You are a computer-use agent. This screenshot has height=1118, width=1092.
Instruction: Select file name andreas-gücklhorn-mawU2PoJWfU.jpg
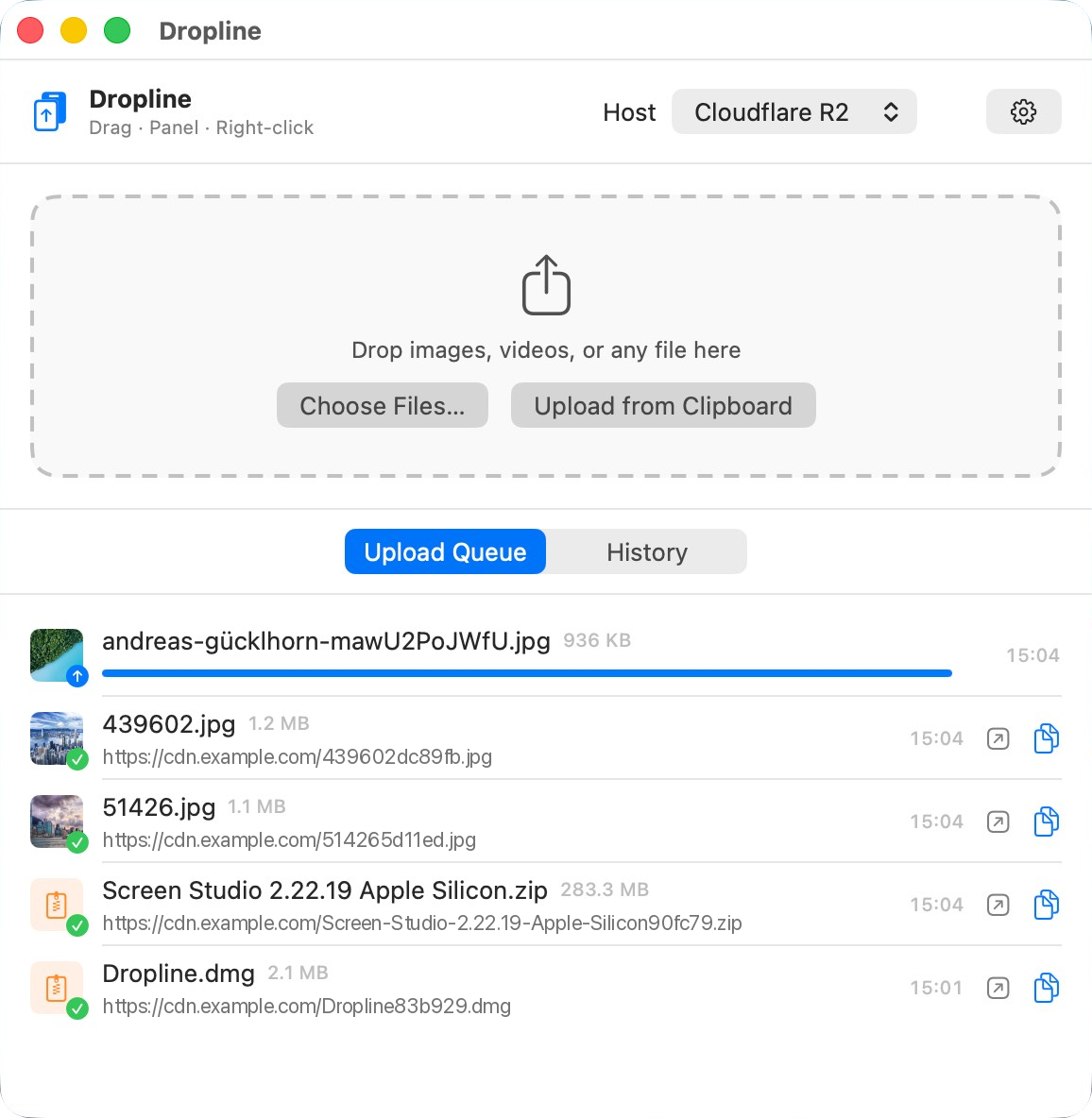326,641
